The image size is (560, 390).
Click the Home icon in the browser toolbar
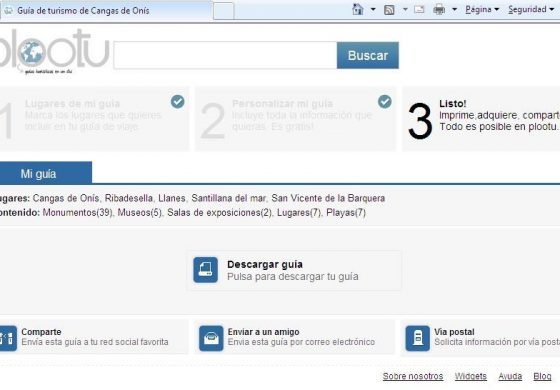(x=358, y=9)
